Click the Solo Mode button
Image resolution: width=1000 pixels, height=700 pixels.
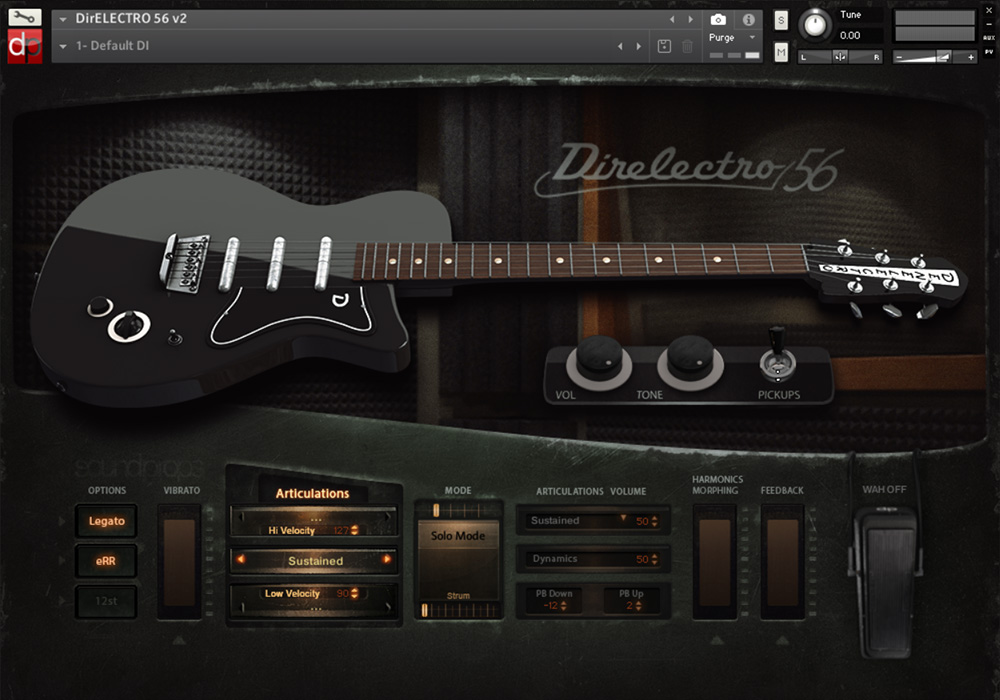pos(458,536)
